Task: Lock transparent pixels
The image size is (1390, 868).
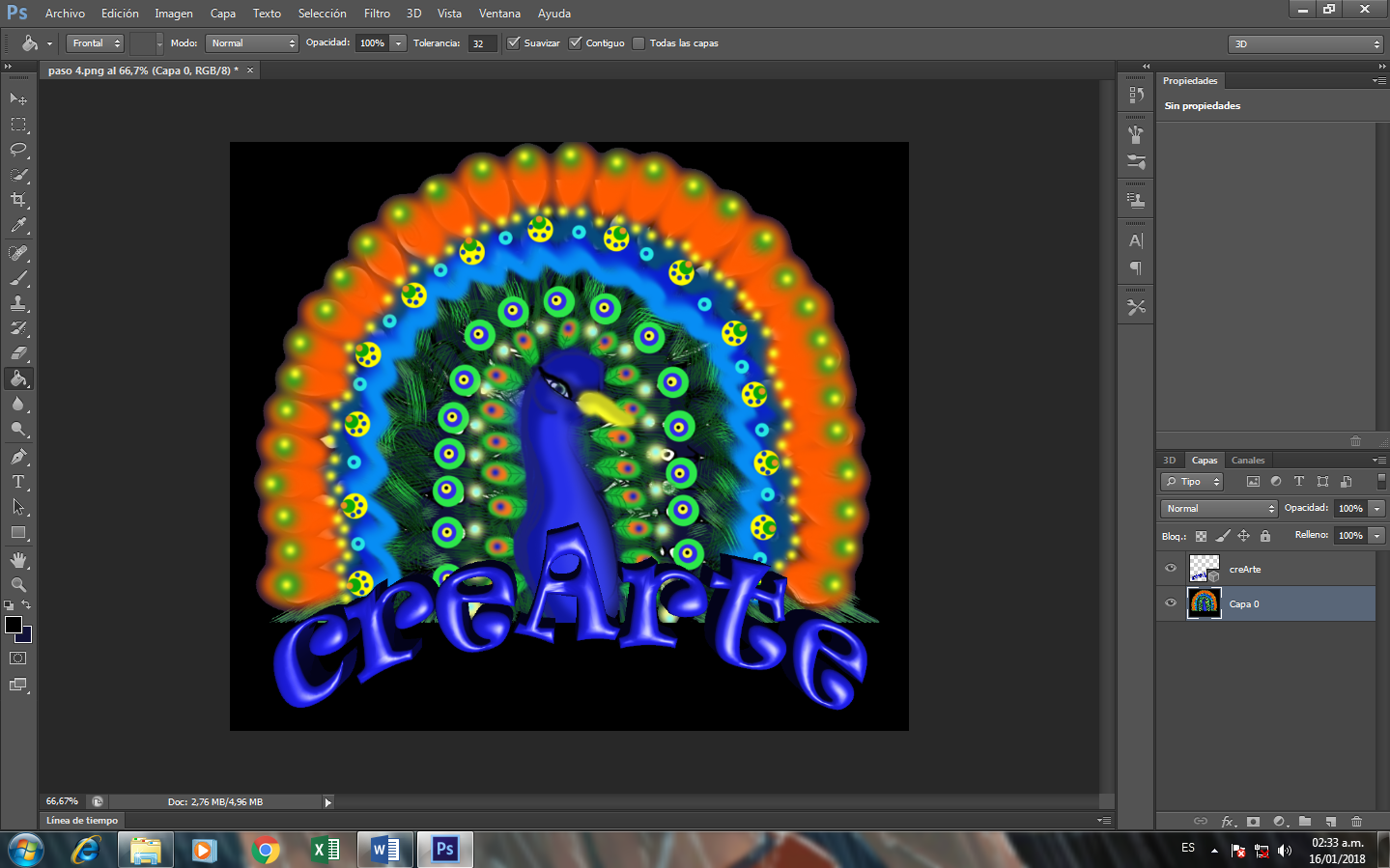Action: (1201, 536)
